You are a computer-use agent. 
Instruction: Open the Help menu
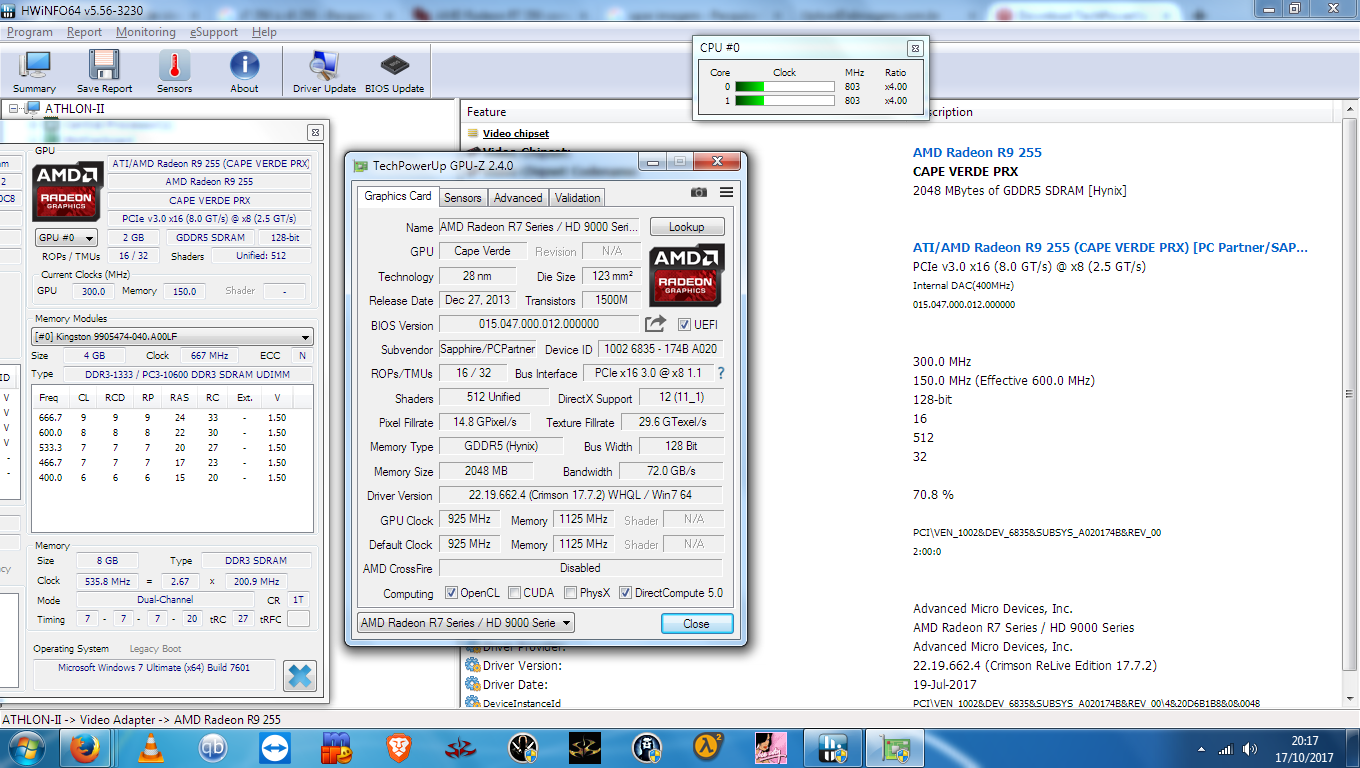[264, 32]
